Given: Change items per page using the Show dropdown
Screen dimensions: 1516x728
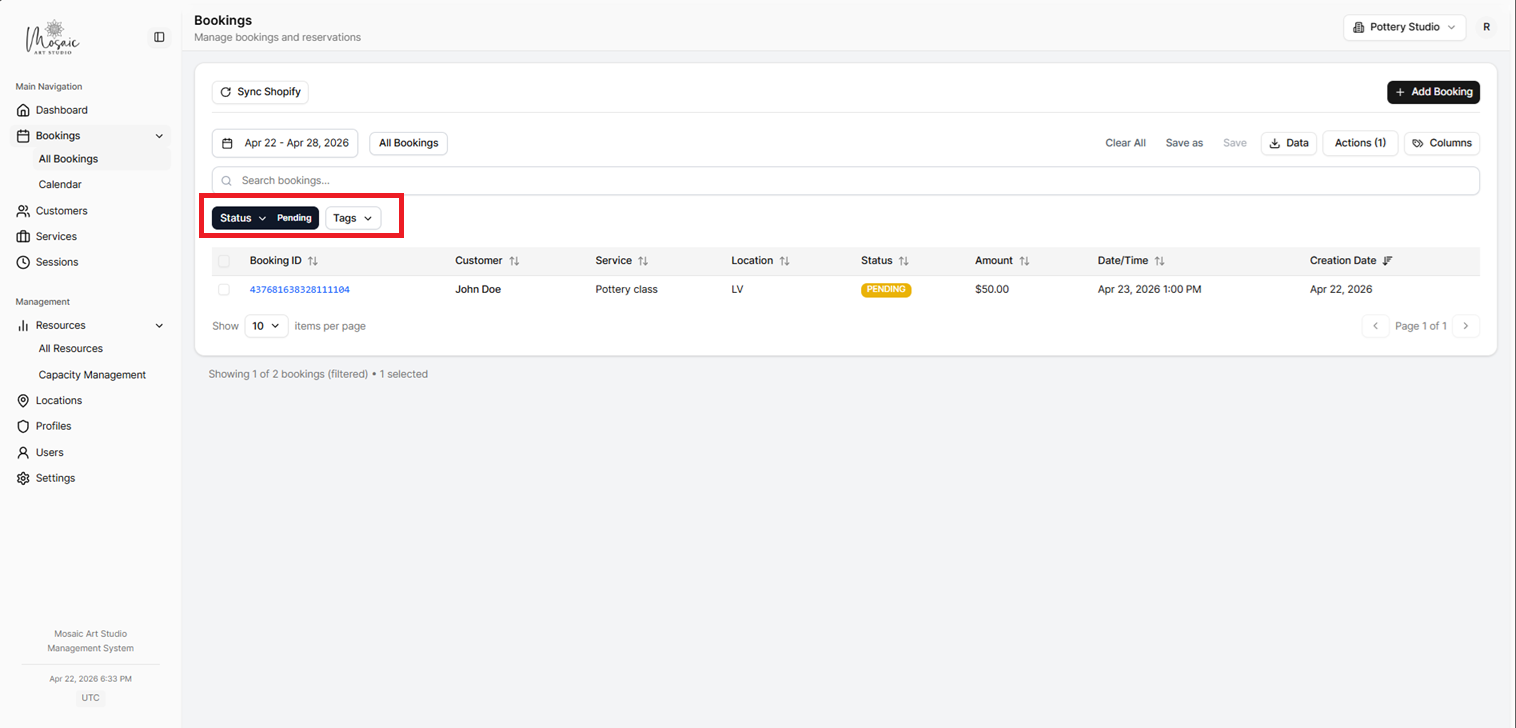Looking at the screenshot, I should 266,326.
